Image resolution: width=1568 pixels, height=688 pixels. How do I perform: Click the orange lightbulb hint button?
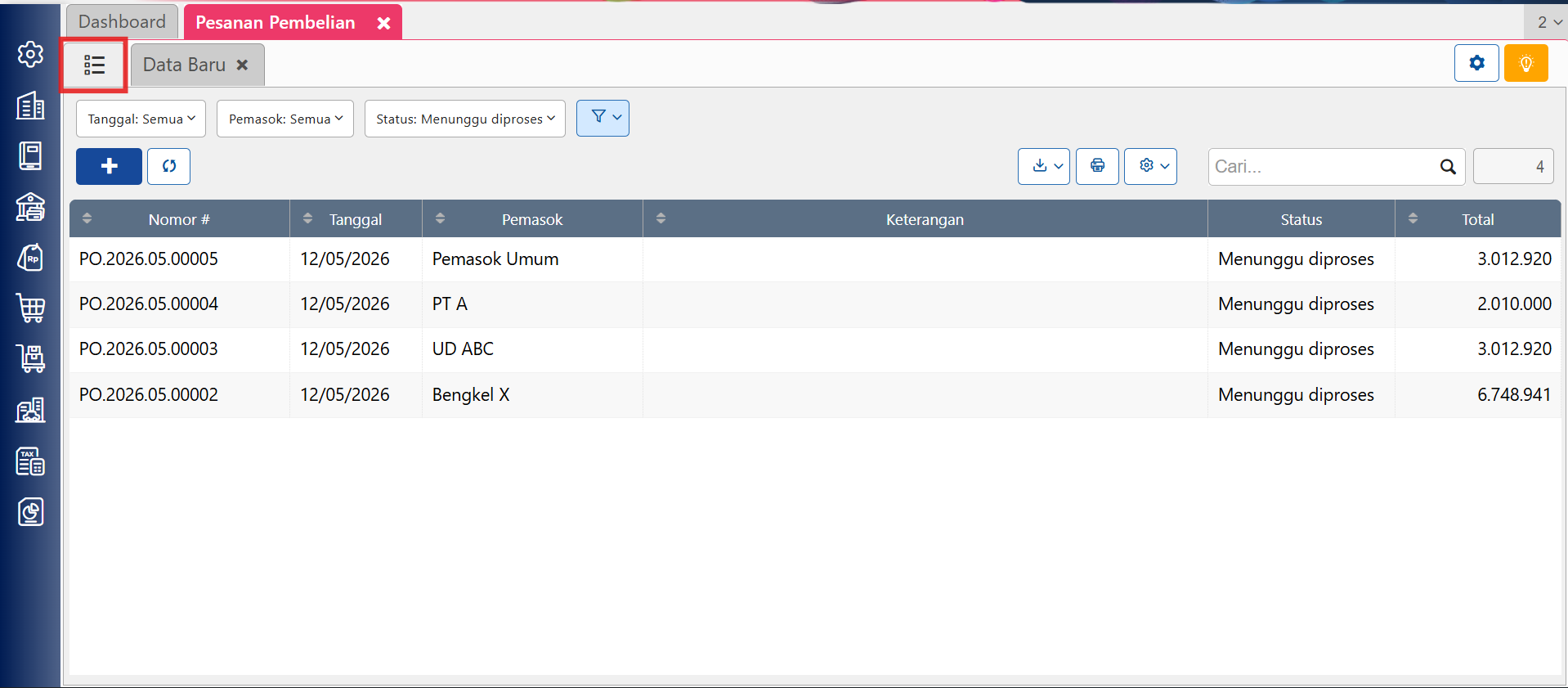tap(1525, 63)
